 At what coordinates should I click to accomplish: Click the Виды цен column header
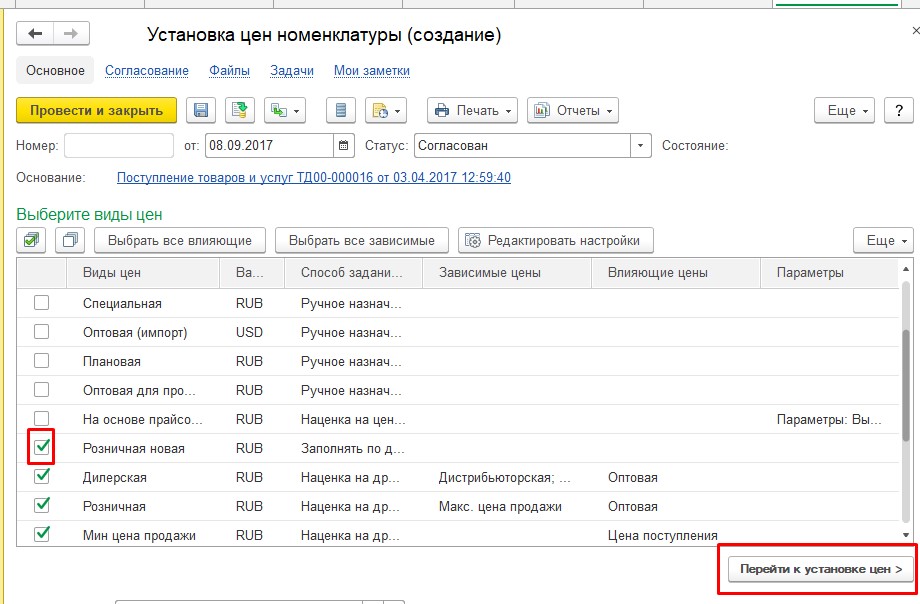(x=143, y=272)
